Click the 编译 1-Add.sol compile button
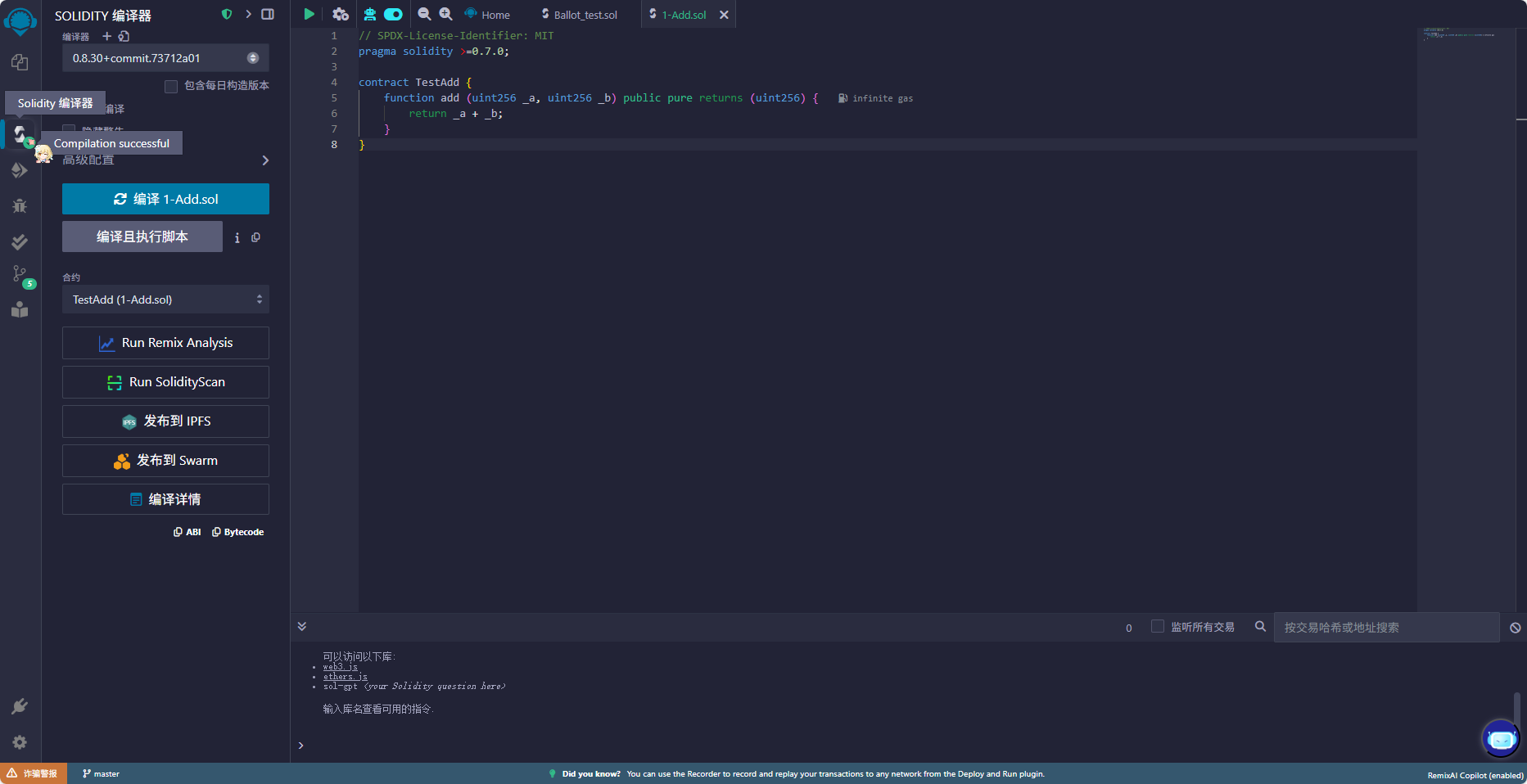The image size is (1527, 784). pyautogui.click(x=165, y=199)
